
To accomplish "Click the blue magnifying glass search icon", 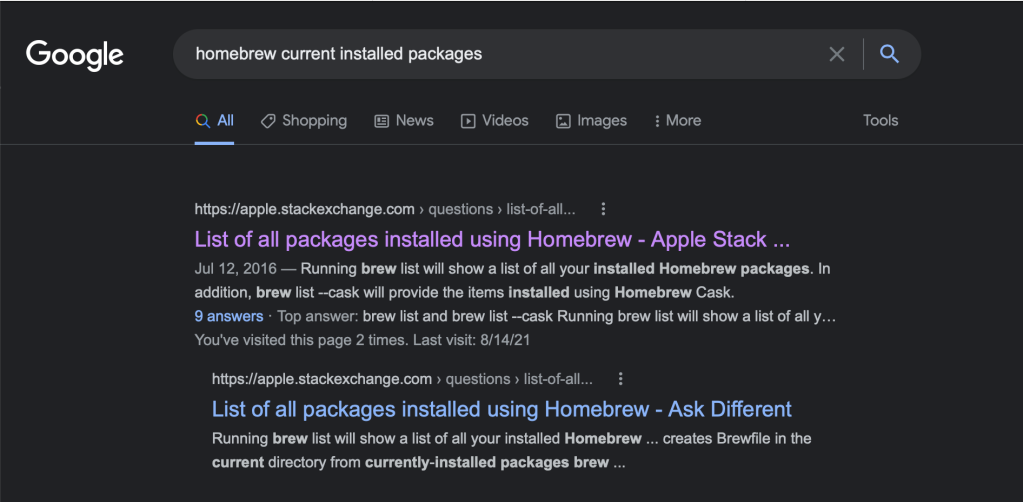I will [x=889, y=54].
